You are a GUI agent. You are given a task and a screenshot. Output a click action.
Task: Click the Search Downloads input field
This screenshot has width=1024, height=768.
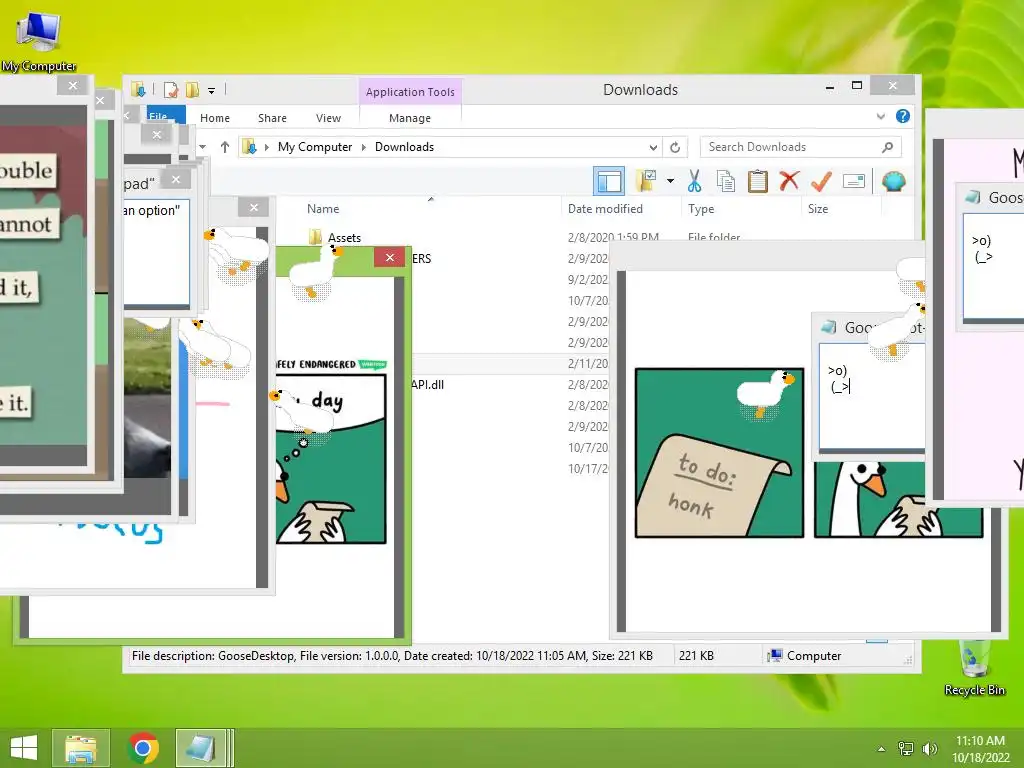[x=801, y=147]
